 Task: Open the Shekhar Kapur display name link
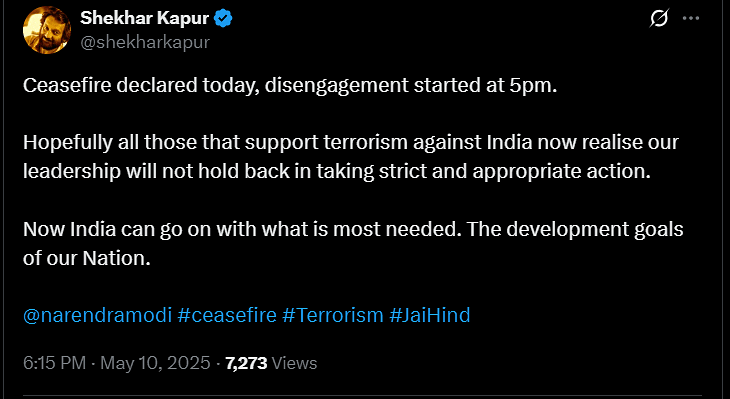(x=145, y=18)
